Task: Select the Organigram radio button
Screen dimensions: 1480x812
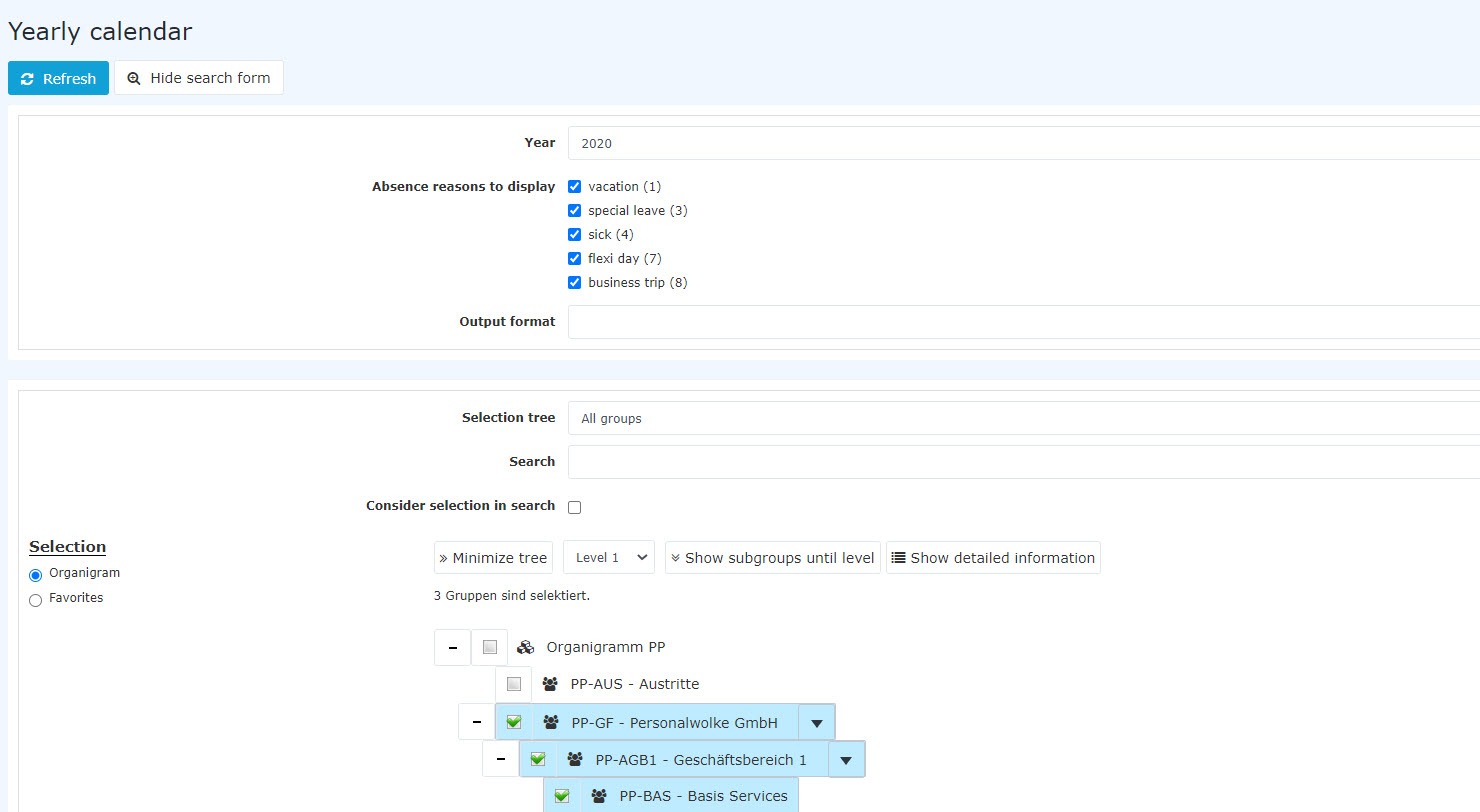Action: tap(36, 575)
